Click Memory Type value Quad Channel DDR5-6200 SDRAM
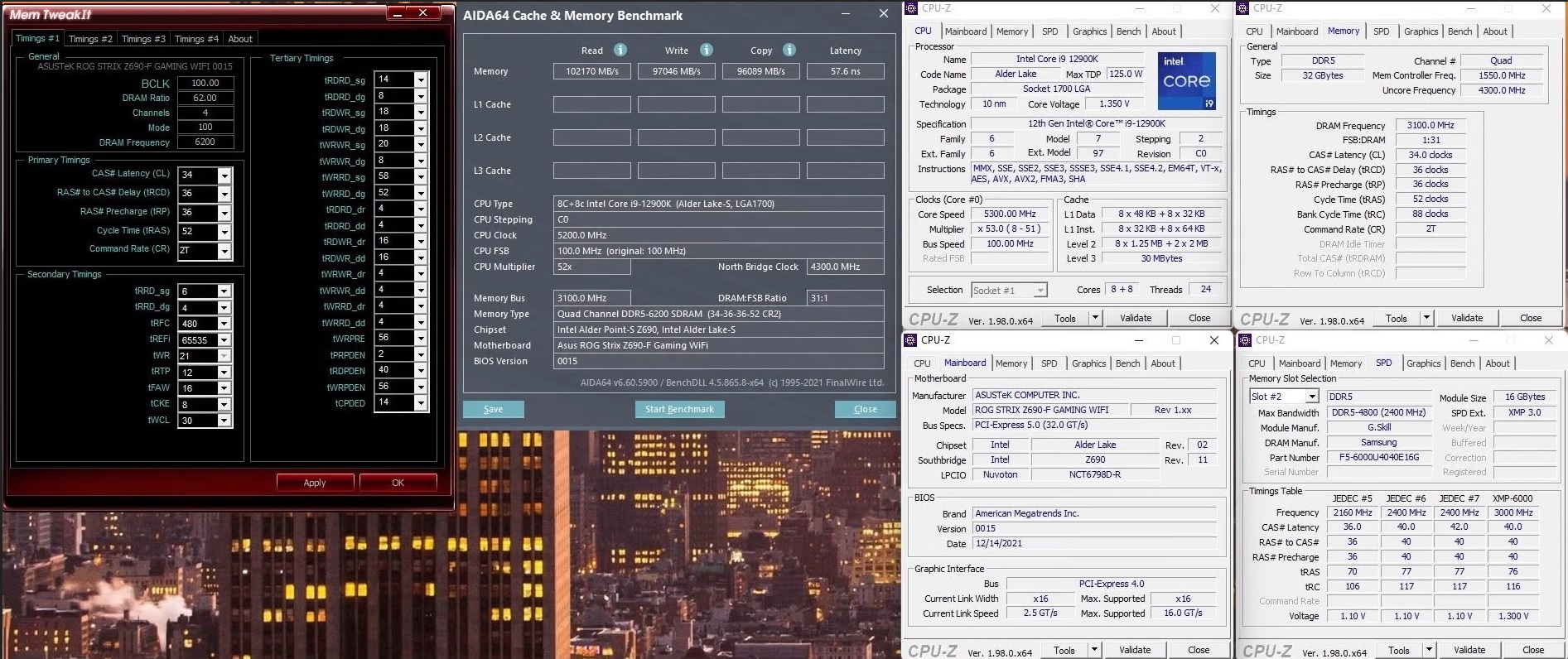This screenshot has height=659, width=1568. (718, 314)
